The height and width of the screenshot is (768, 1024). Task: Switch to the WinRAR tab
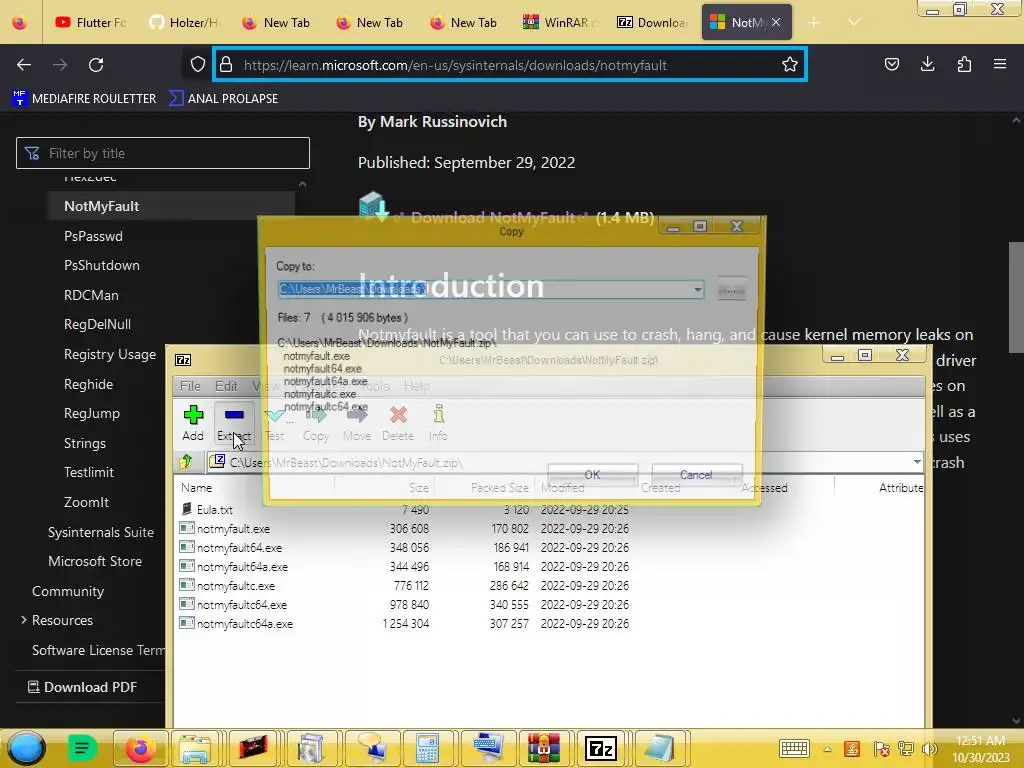[560, 23]
